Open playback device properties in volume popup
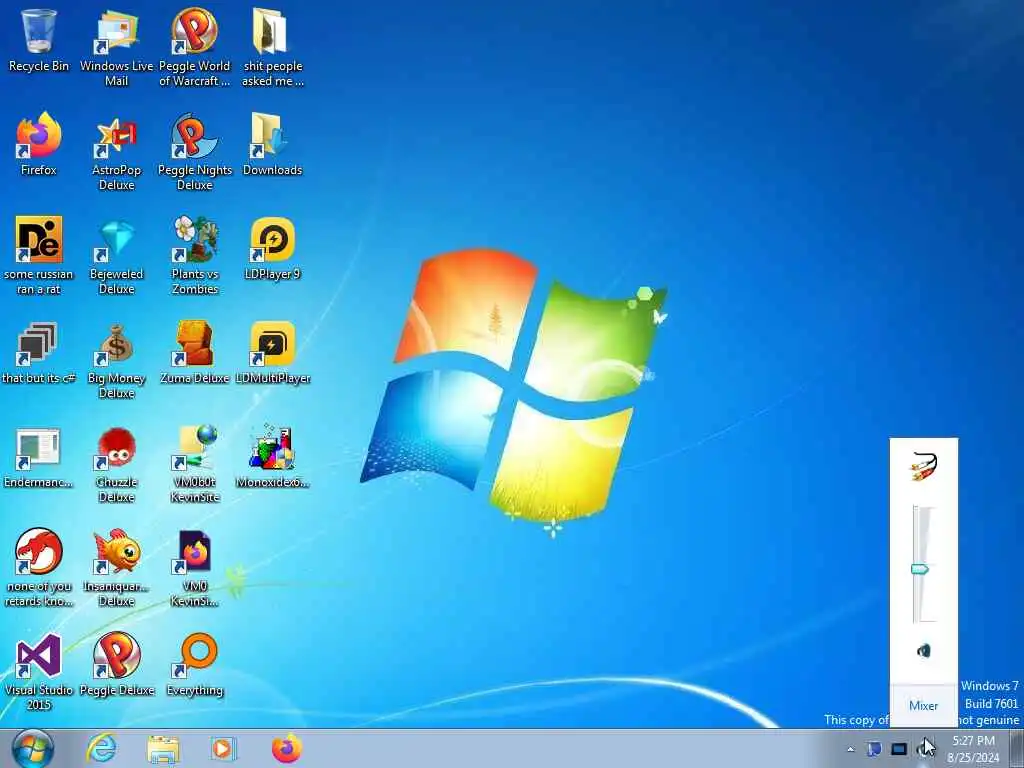Screen dimensions: 1024x768 coord(923,466)
